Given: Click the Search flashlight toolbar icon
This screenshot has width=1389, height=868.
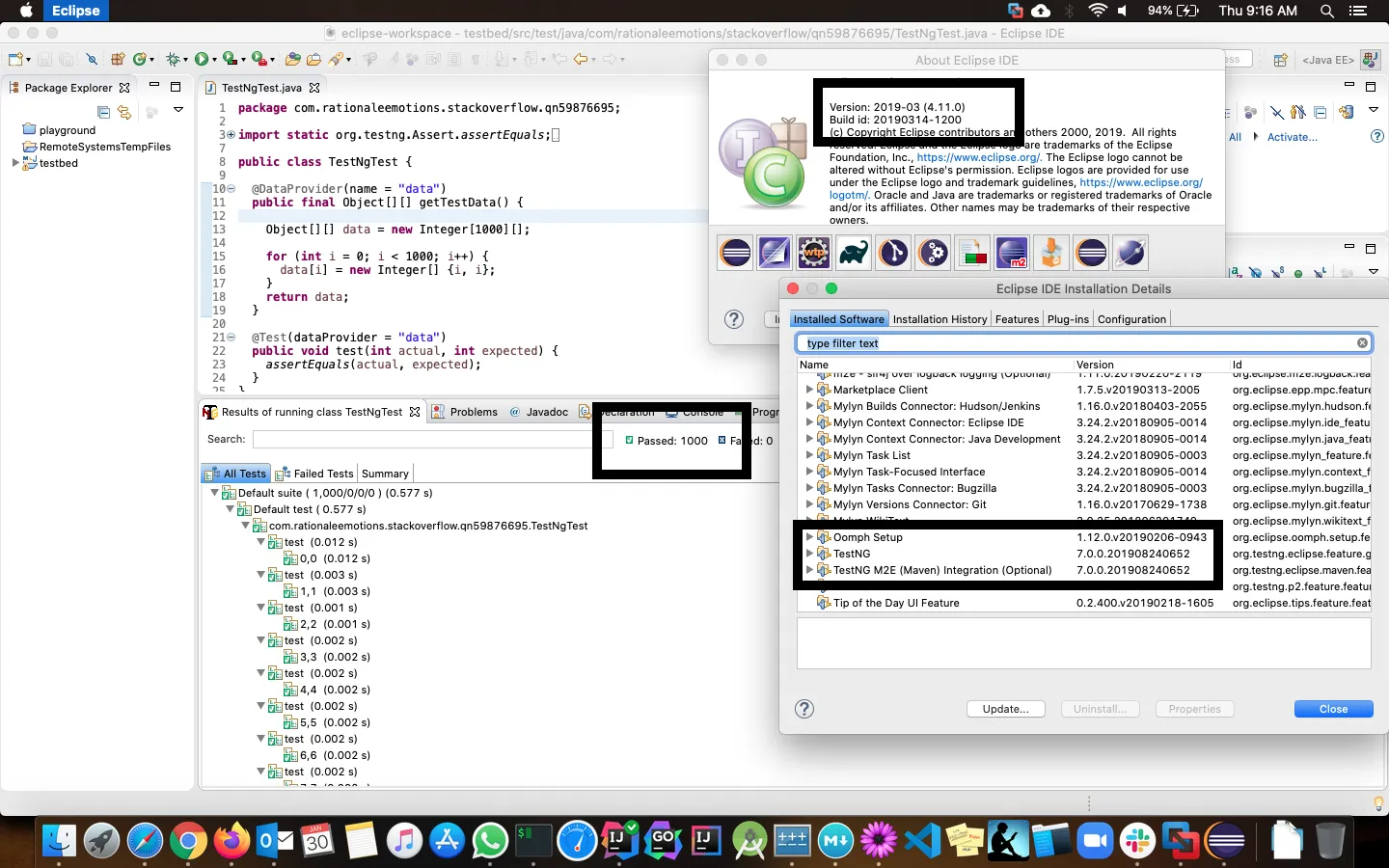Looking at the screenshot, I should point(338,59).
